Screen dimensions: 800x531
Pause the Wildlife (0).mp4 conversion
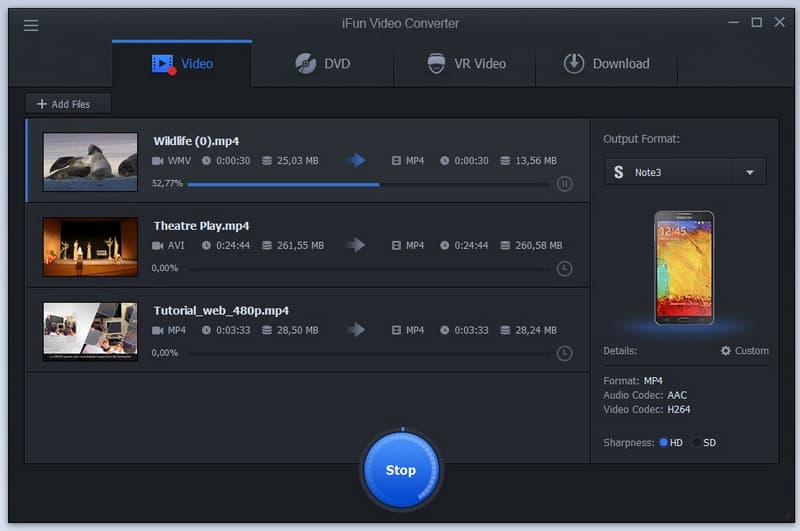pyautogui.click(x=564, y=184)
